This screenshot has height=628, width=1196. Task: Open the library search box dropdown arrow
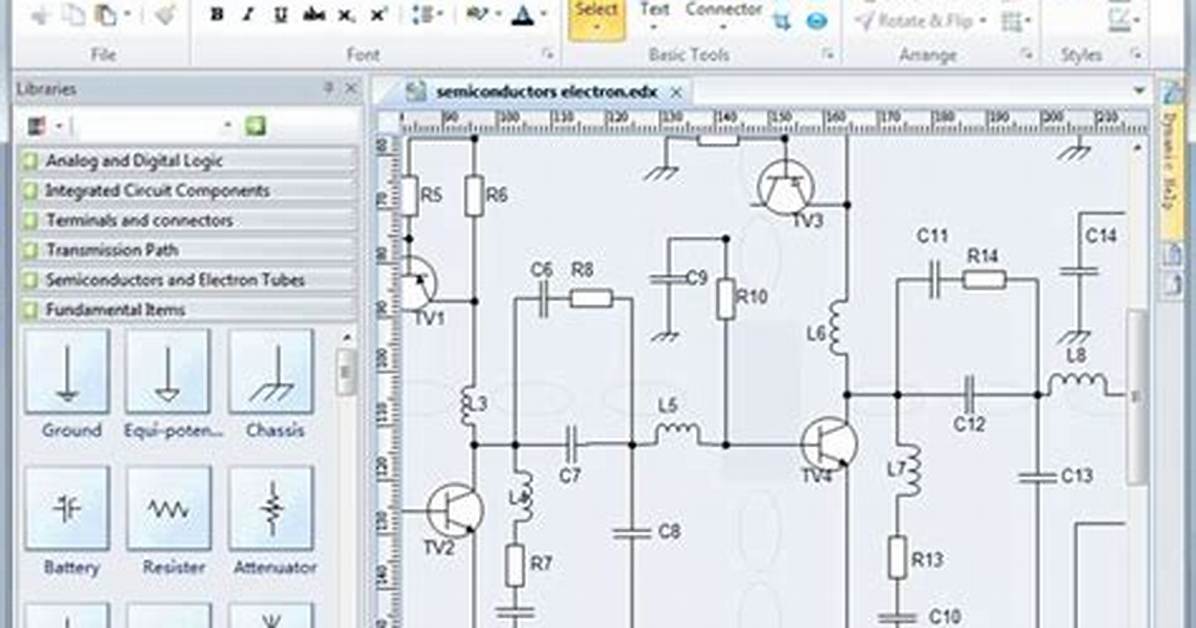pos(227,126)
